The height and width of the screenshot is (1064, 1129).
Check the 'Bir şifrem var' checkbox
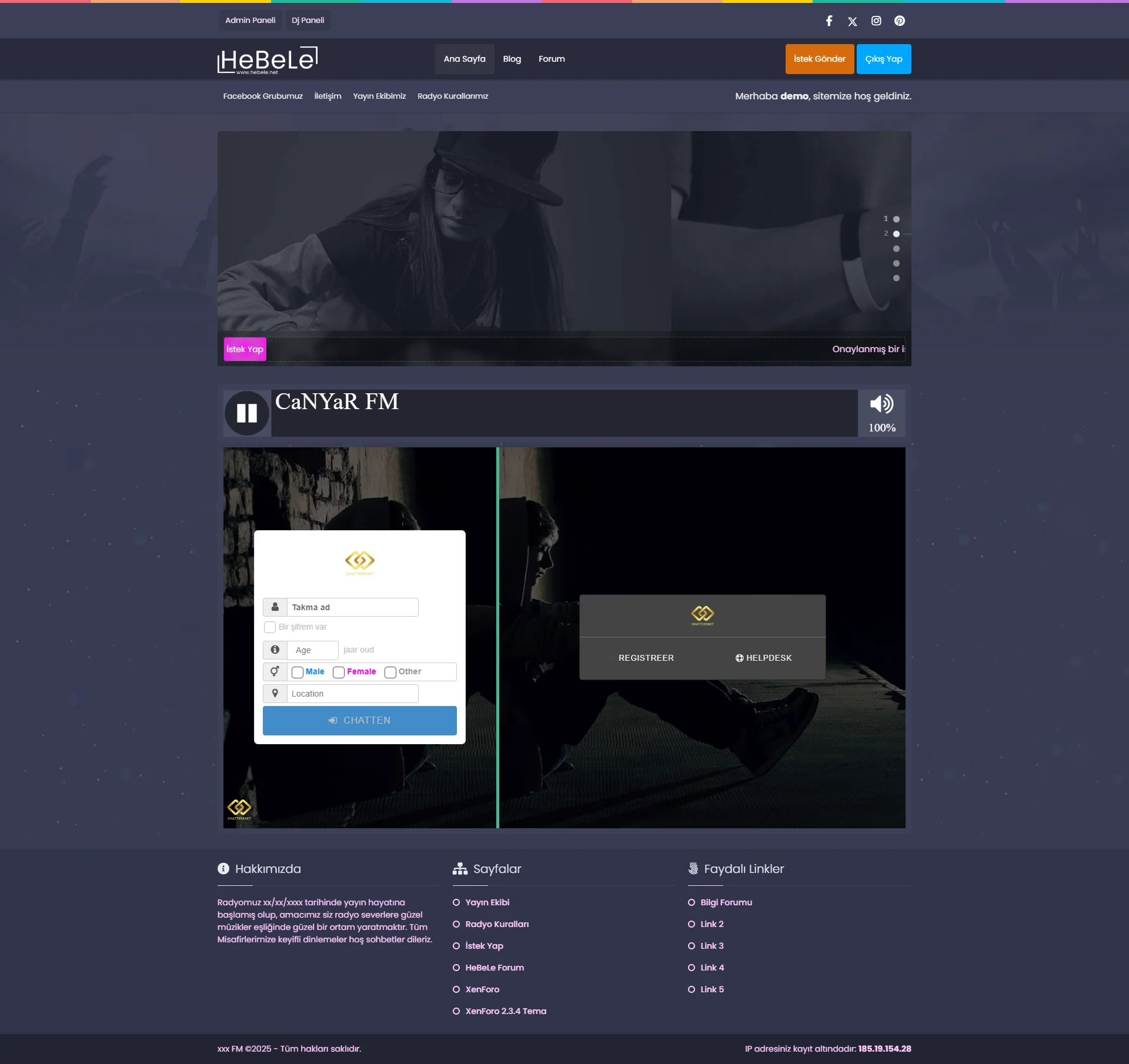270,627
